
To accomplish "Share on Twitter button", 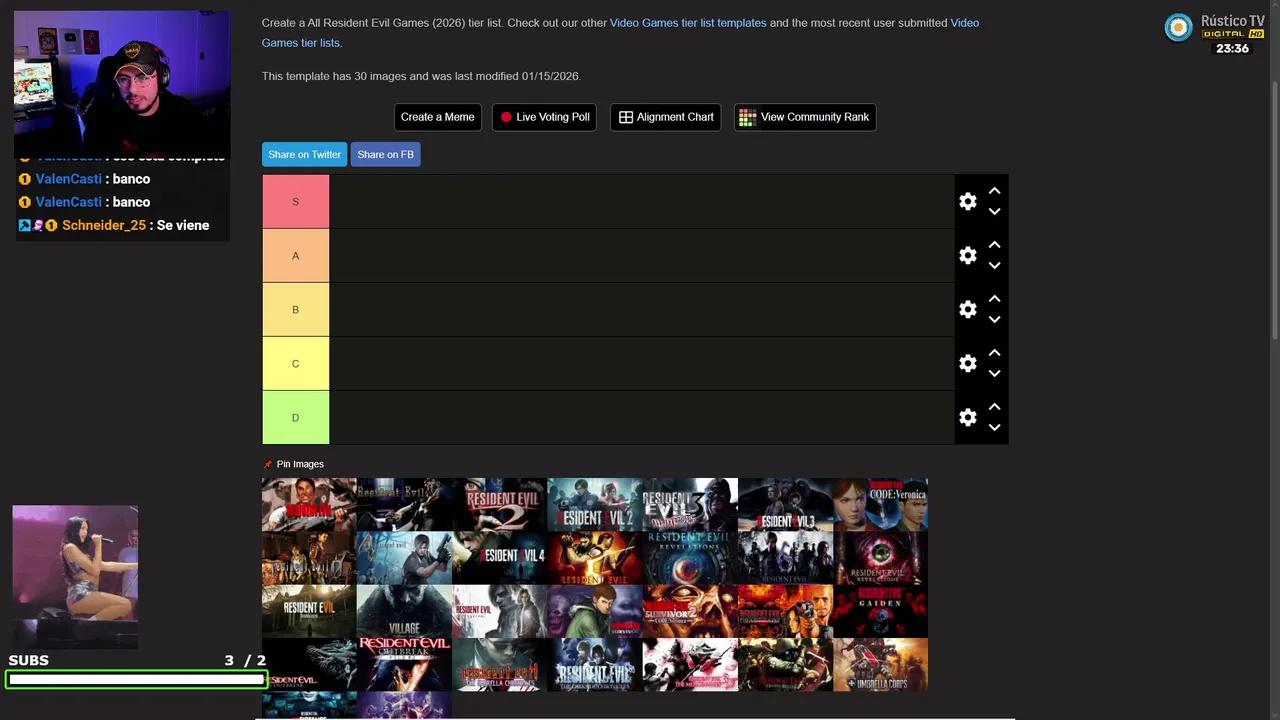I will 304,154.
